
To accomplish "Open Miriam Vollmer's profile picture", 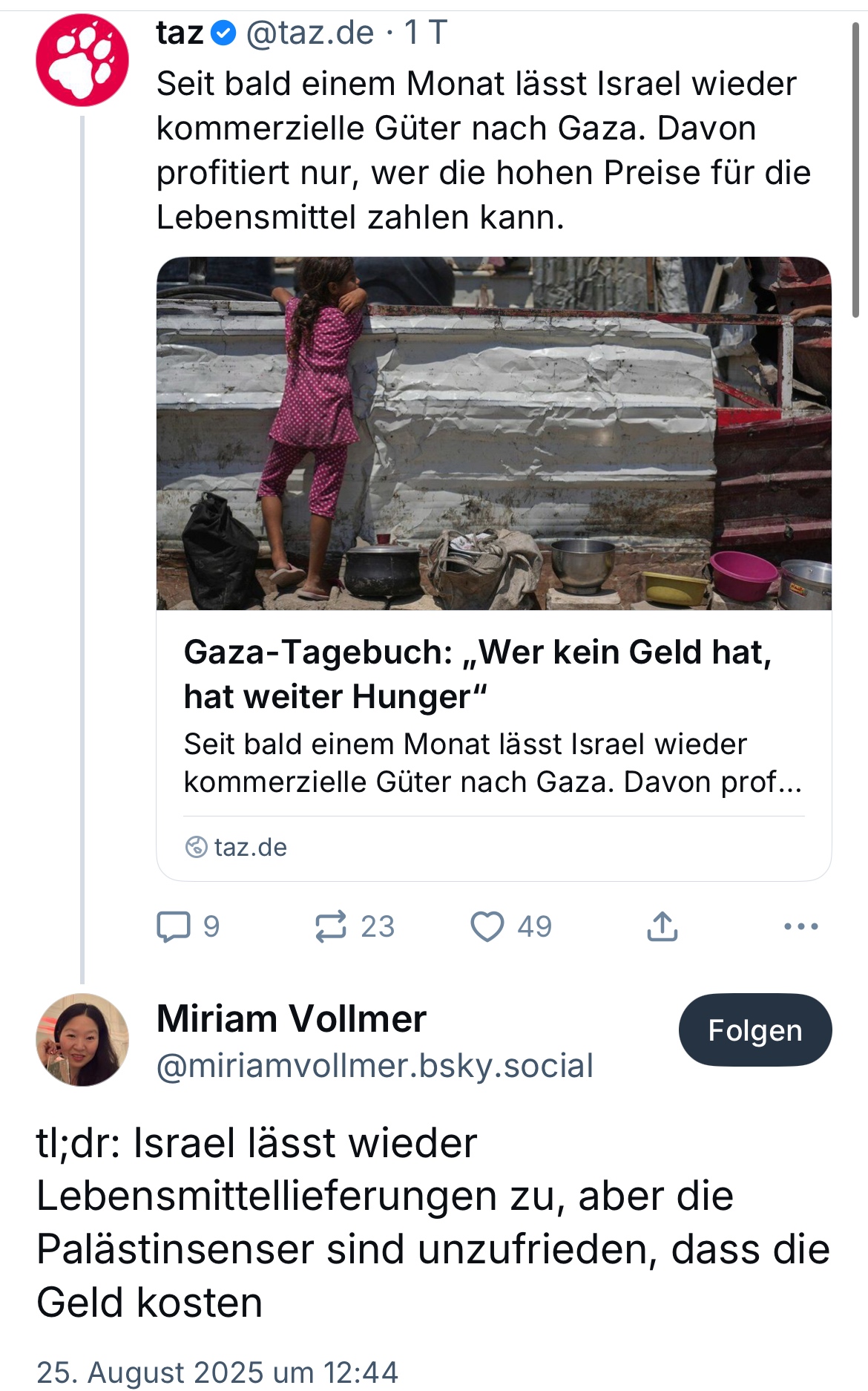I will click(x=82, y=1039).
